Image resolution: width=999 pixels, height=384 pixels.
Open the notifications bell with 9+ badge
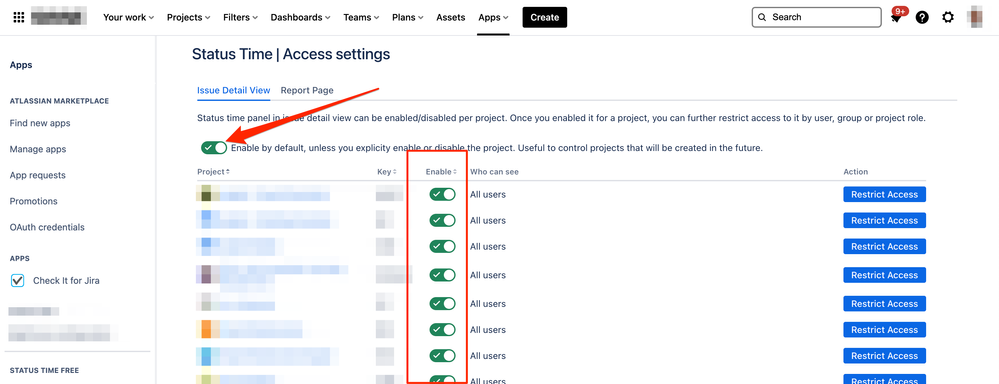[x=897, y=17]
